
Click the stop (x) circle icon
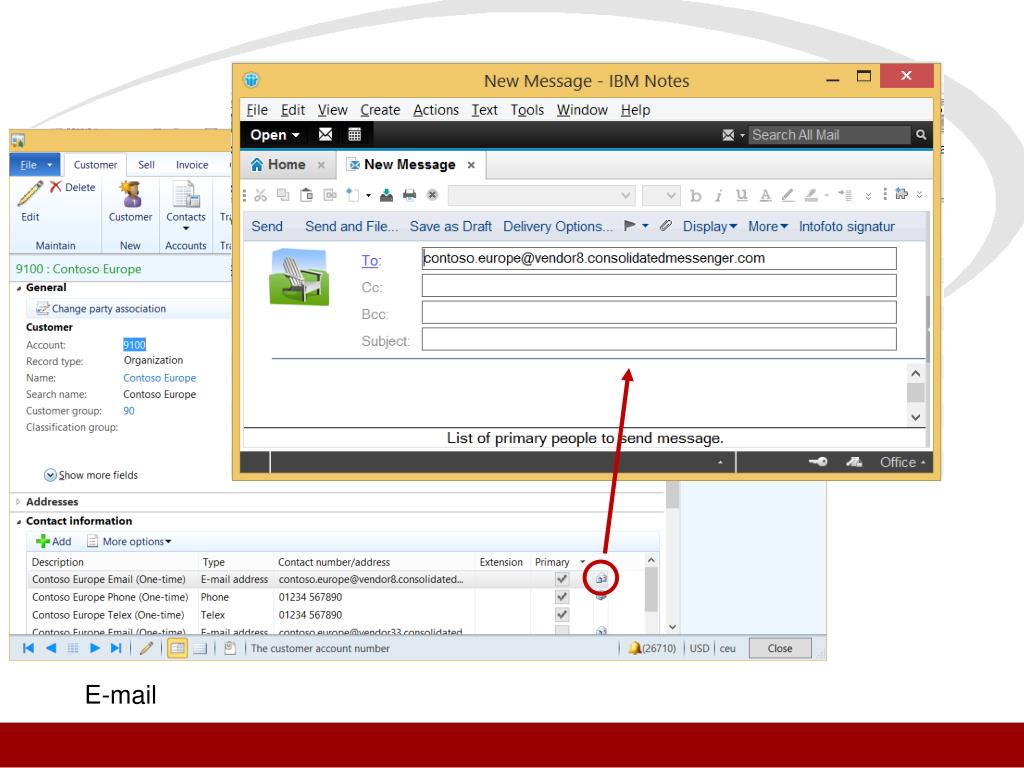click(x=432, y=195)
